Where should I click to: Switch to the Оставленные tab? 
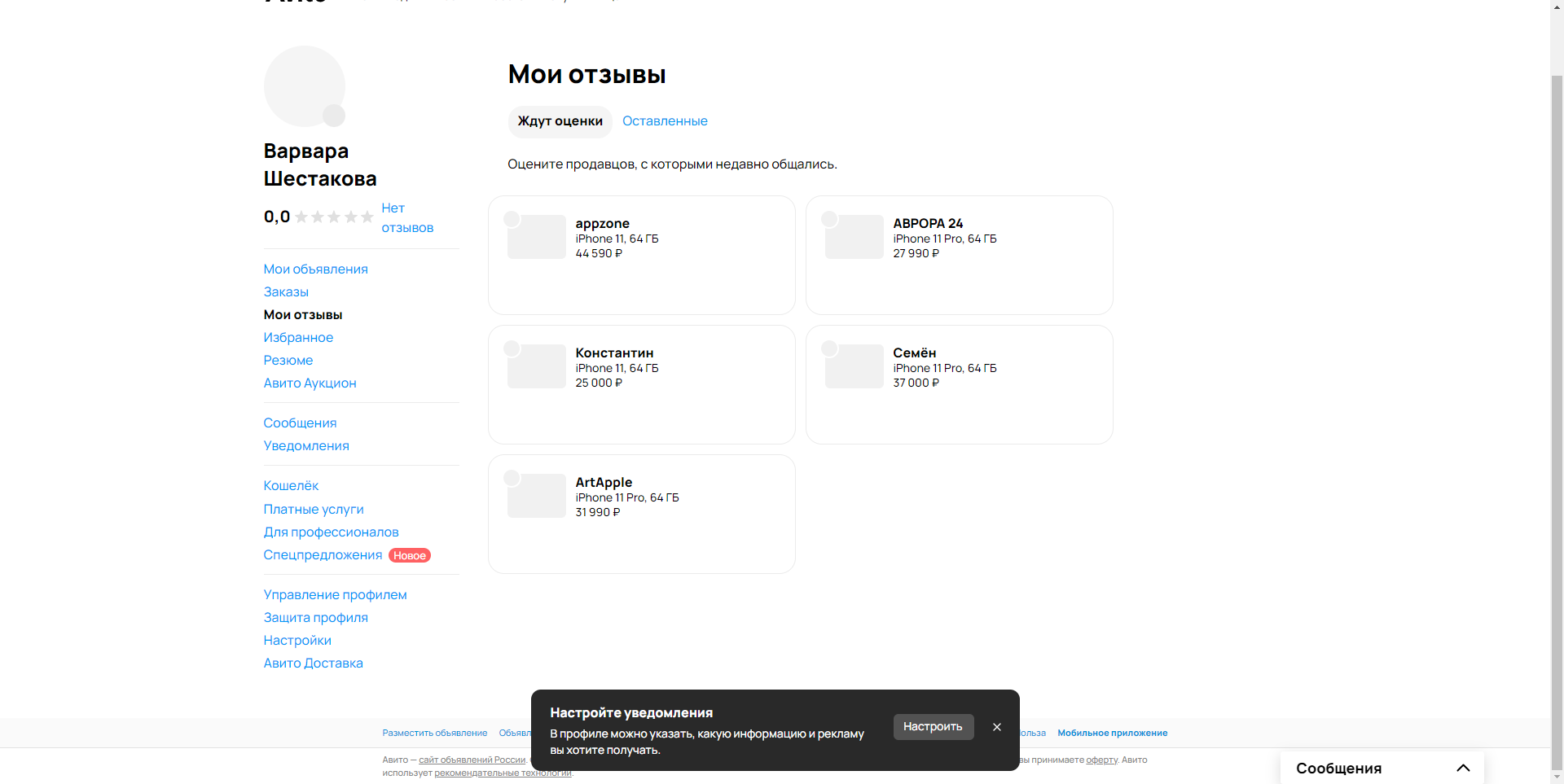pyautogui.click(x=665, y=121)
